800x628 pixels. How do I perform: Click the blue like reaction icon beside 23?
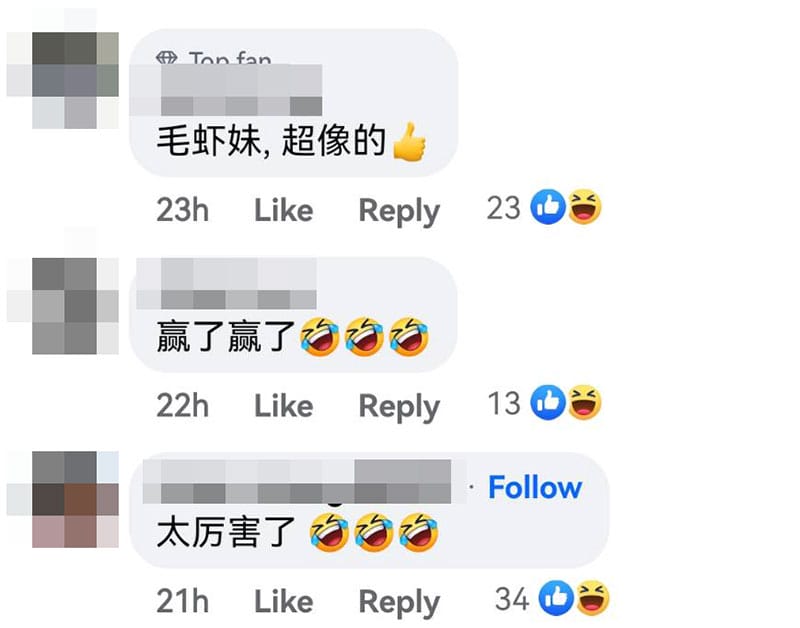pos(548,207)
